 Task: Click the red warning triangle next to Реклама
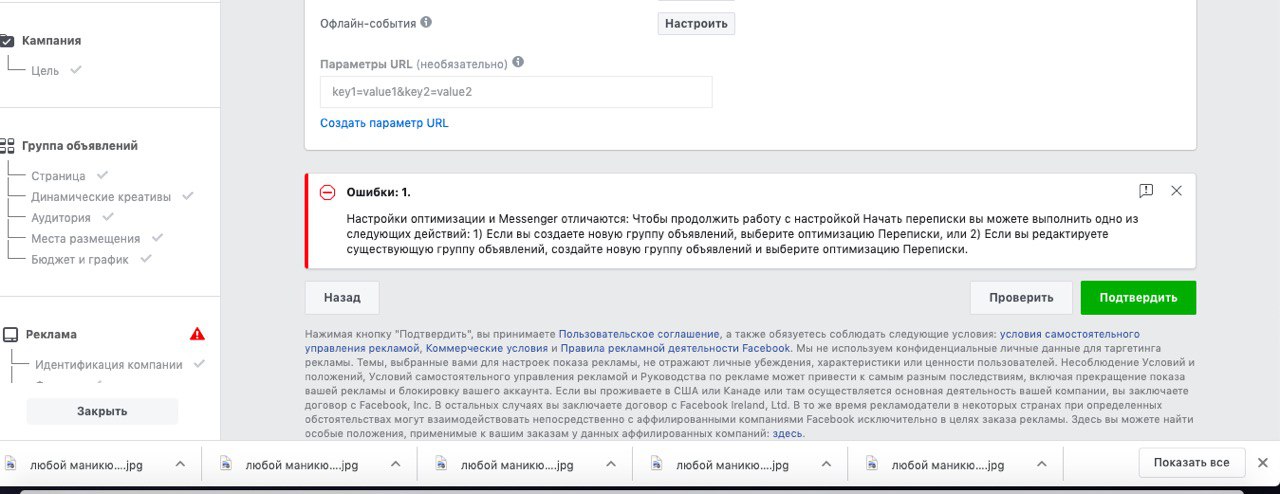pos(197,334)
